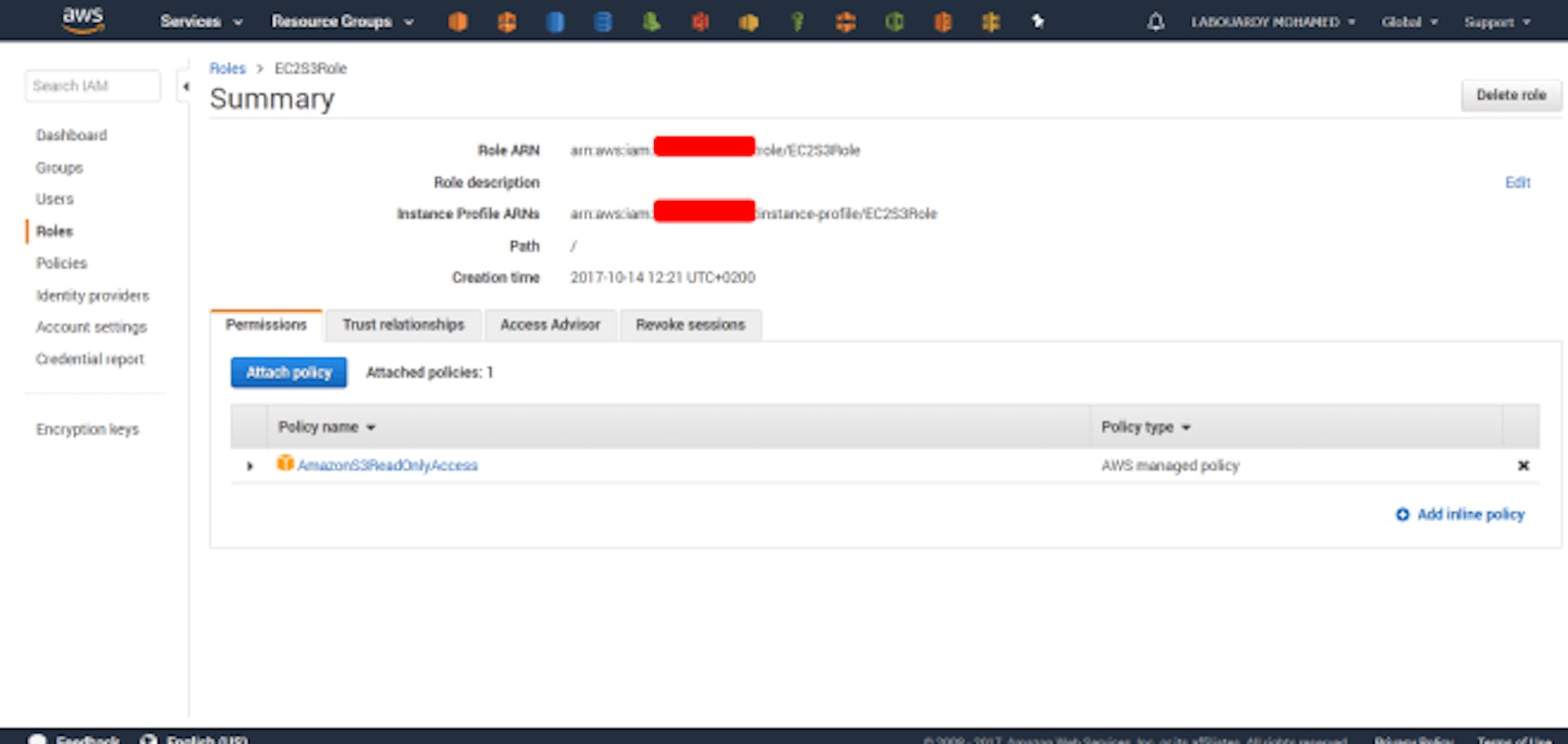Open the striped blue database service shortcut
Screen dimensions: 1568x744
coord(603,22)
